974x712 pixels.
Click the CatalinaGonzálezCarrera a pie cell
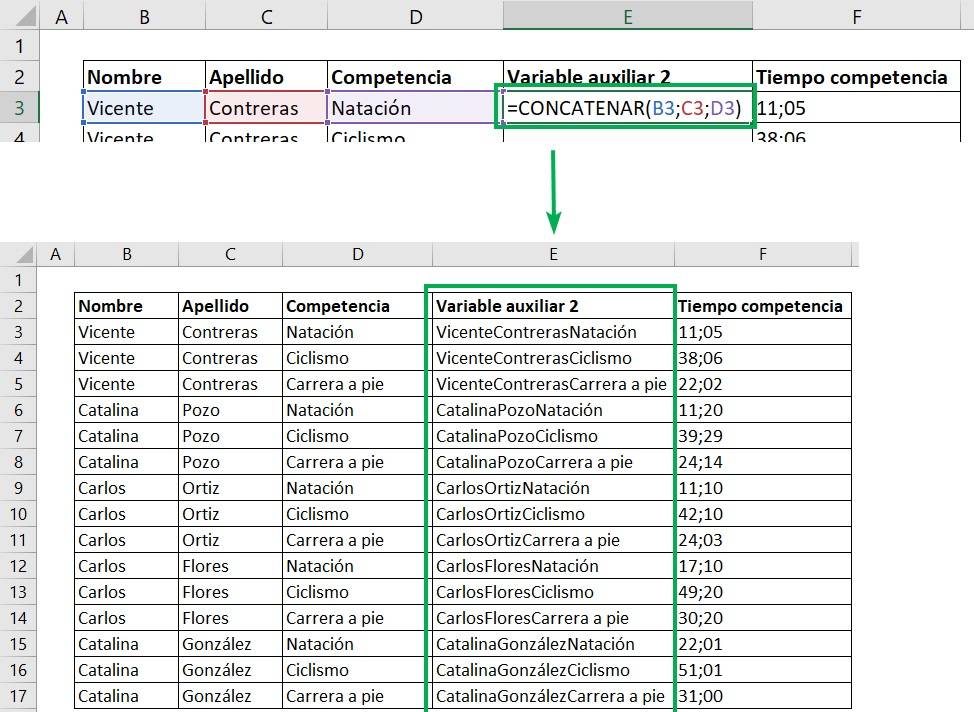click(552, 696)
